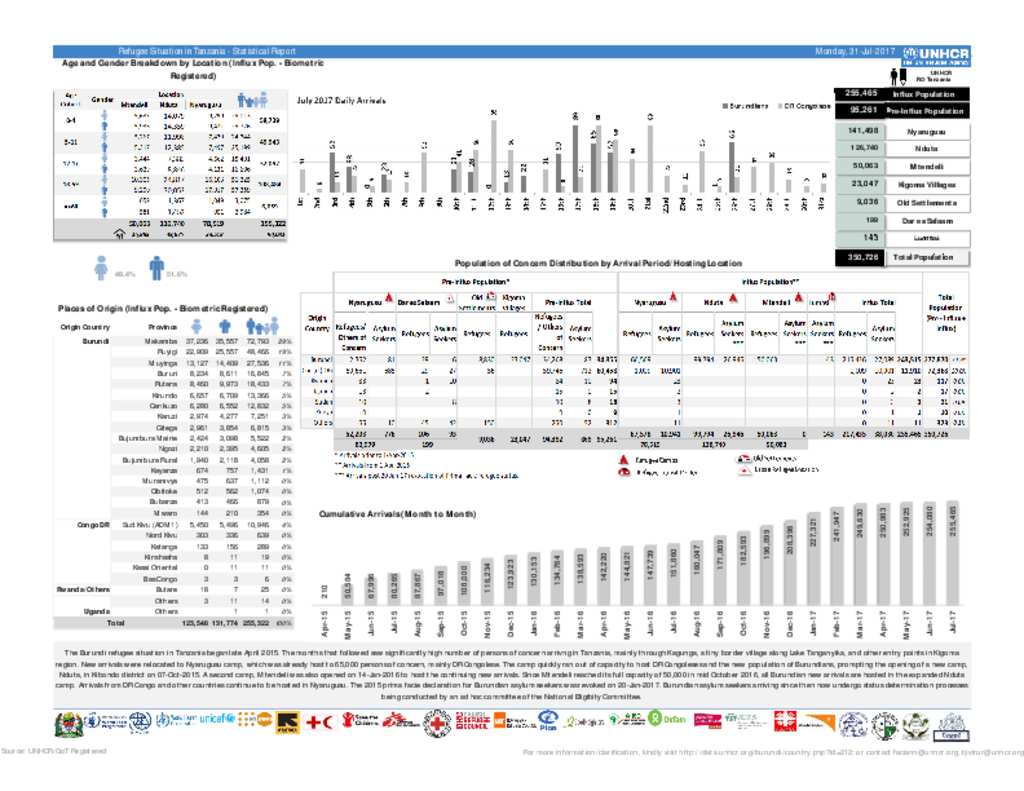The height and width of the screenshot is (791, 1024).
Task: Click the Ruyigi province row
Action: click(202, 352)
